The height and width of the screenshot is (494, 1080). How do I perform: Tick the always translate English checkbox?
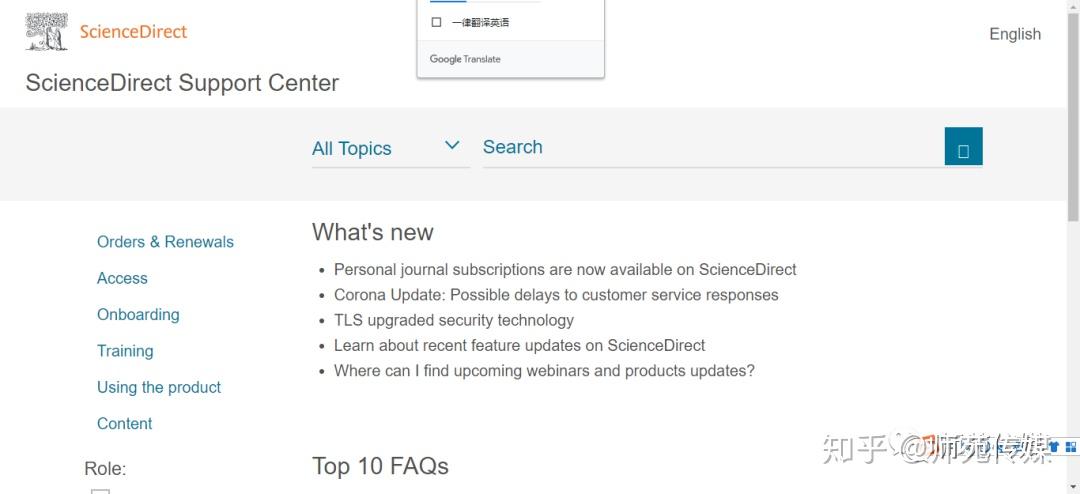436,22
